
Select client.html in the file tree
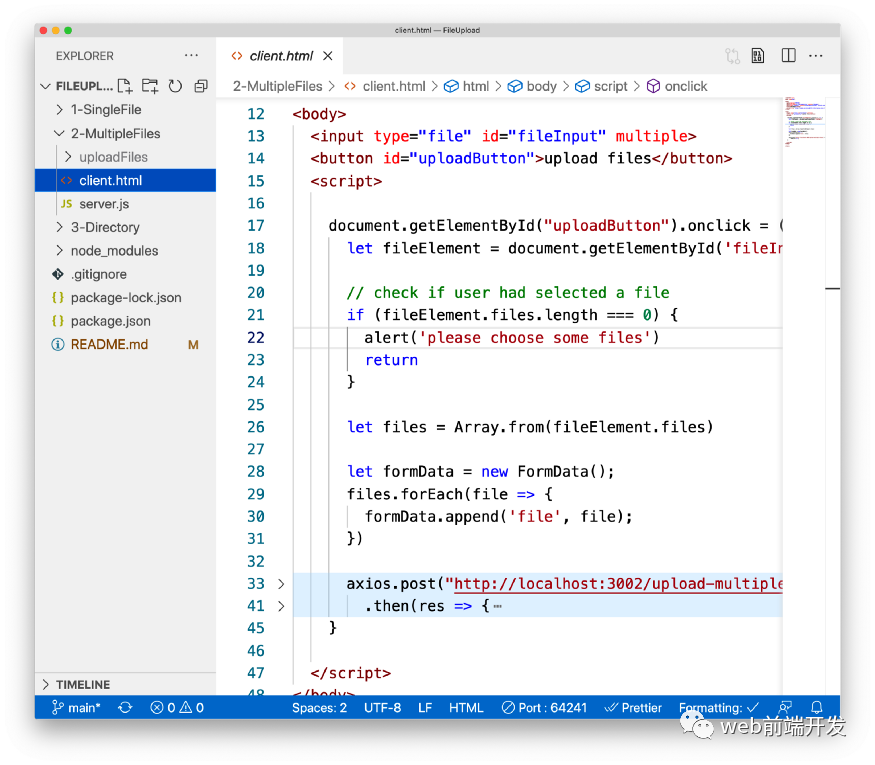125,180
